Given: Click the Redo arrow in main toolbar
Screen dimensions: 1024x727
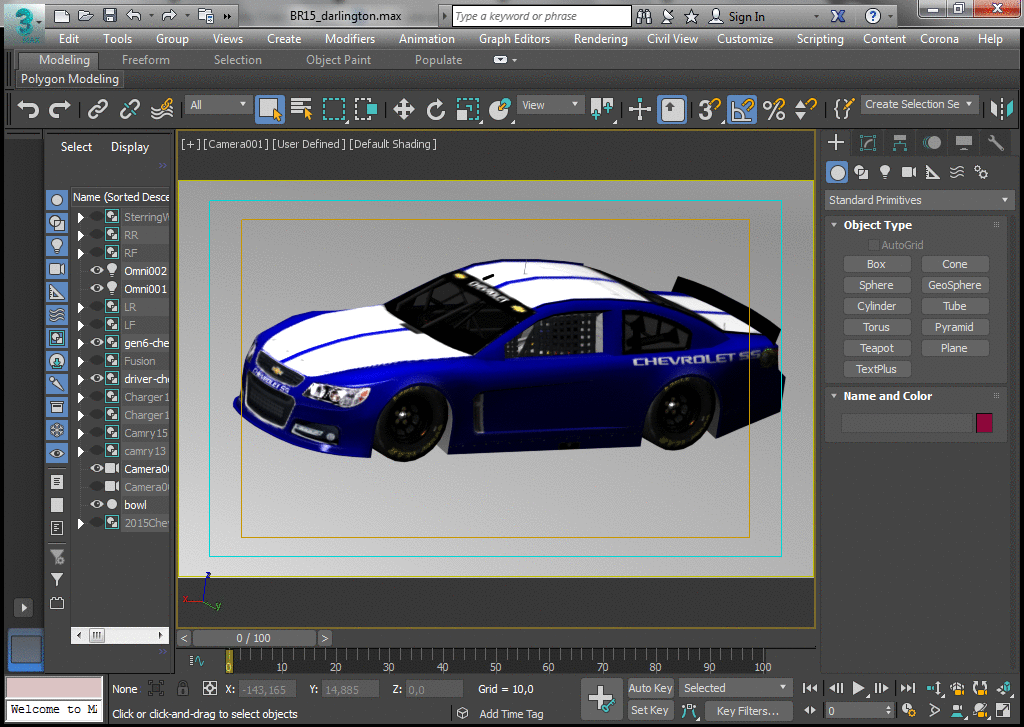Looking at the screenshot, I should pos(59,108).
